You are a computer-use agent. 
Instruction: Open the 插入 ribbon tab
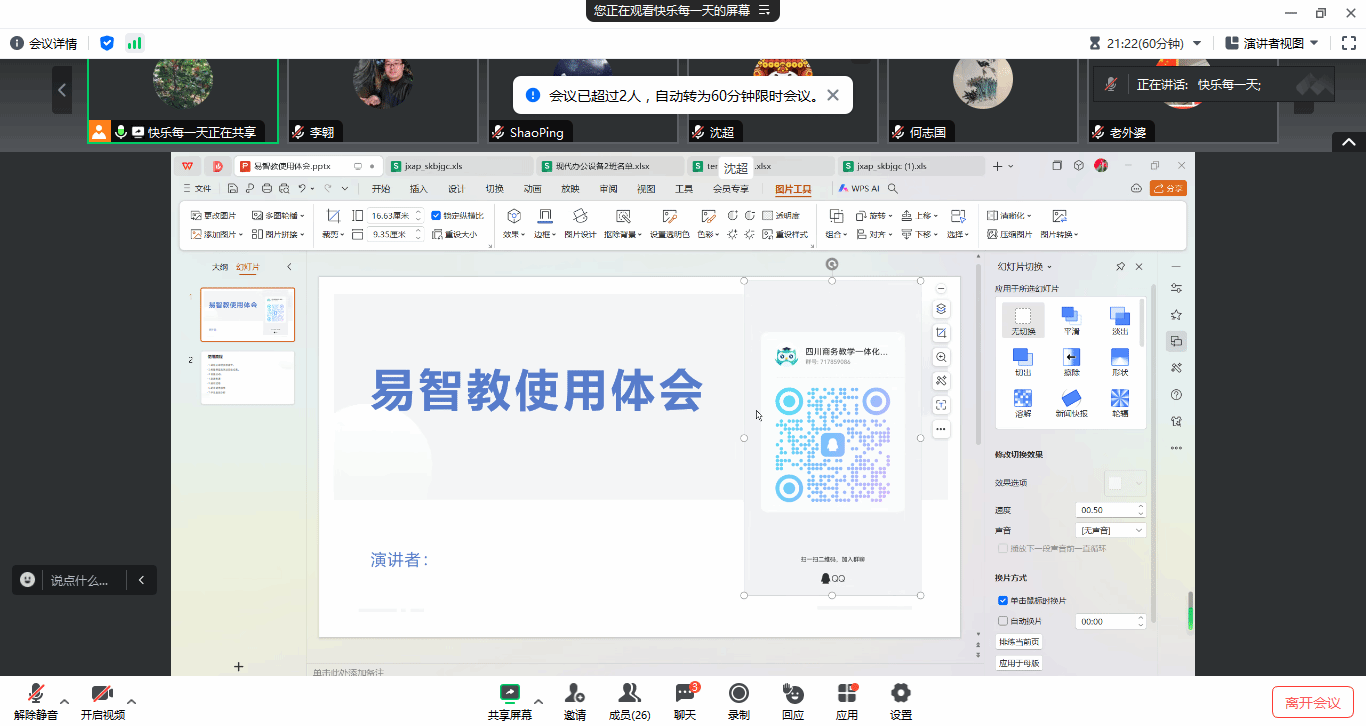pos(418,189)
